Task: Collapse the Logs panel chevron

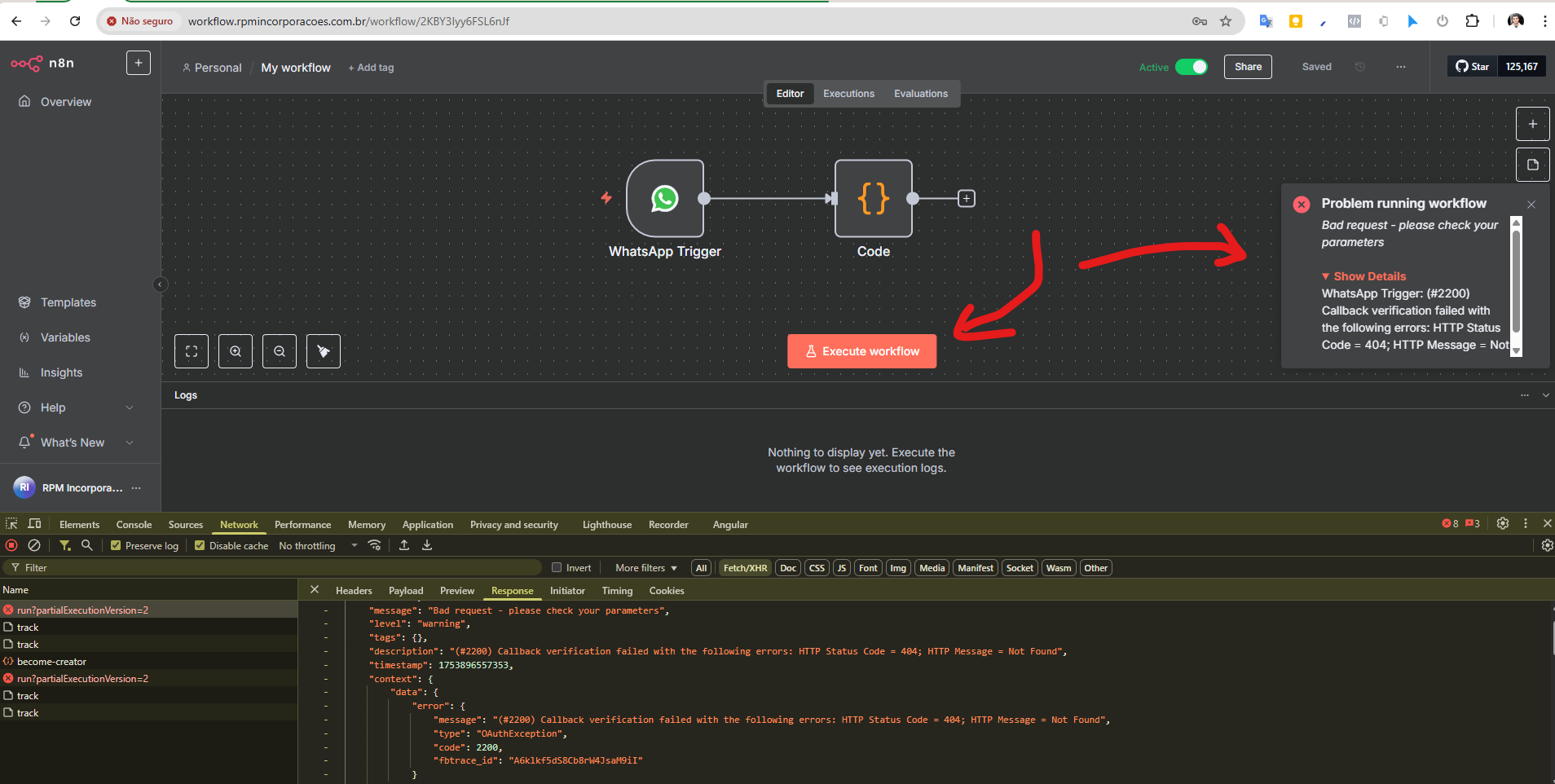Action: [1545, 395]
